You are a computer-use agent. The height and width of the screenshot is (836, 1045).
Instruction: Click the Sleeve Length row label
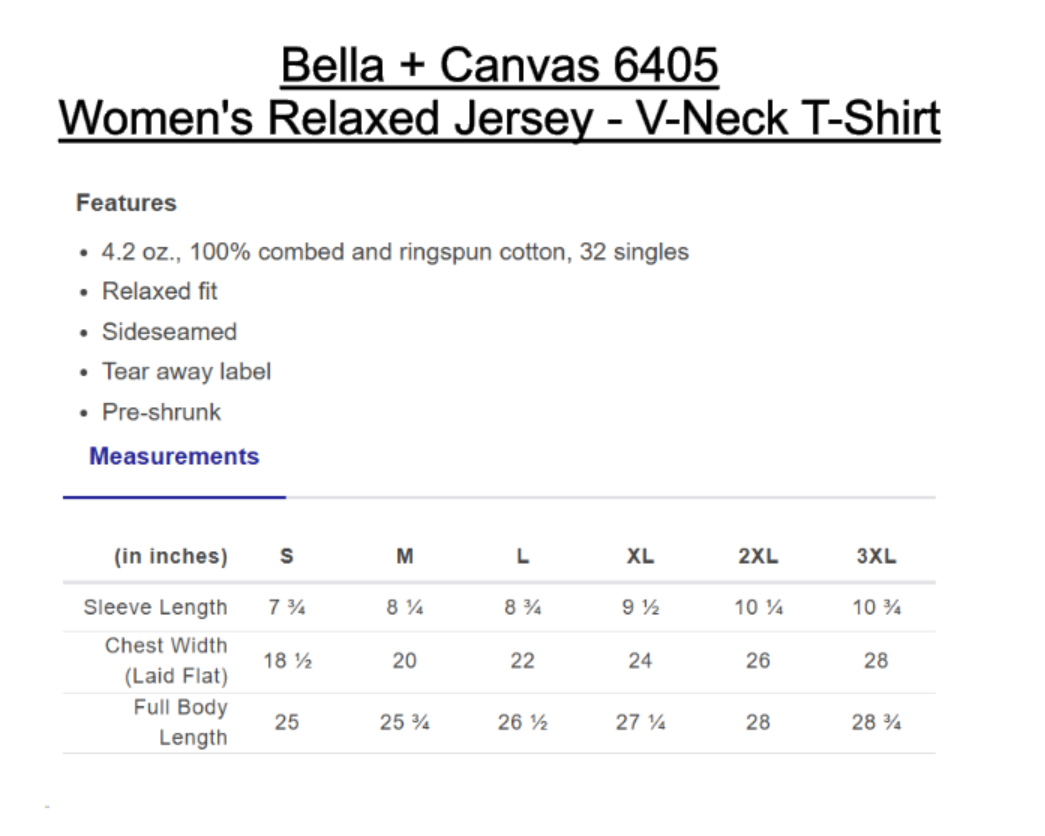click(155, 608)
